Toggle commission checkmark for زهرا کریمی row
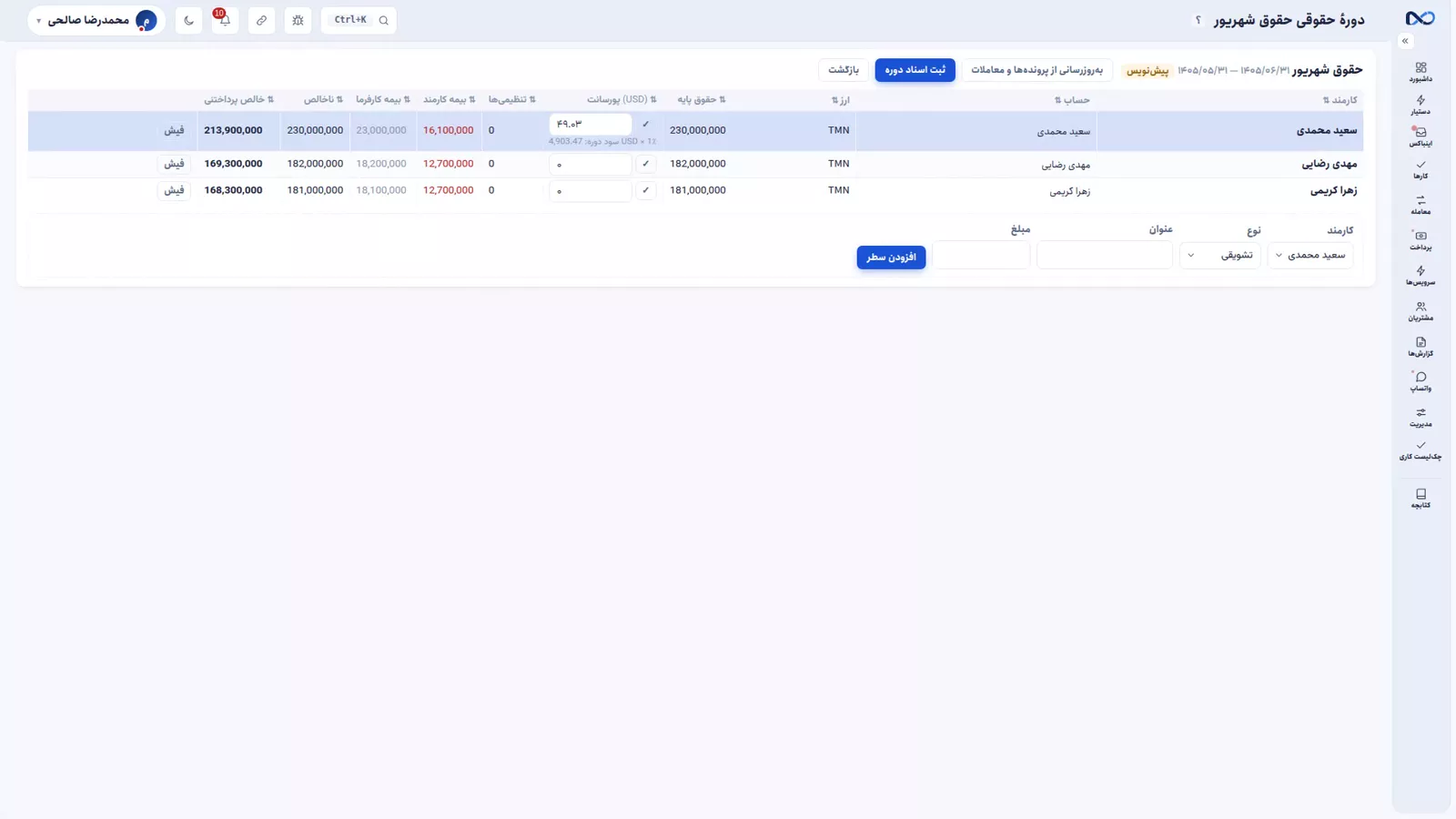Image resolution: width=1456 pixels, height=819 pixels. (x=645, y=190)
